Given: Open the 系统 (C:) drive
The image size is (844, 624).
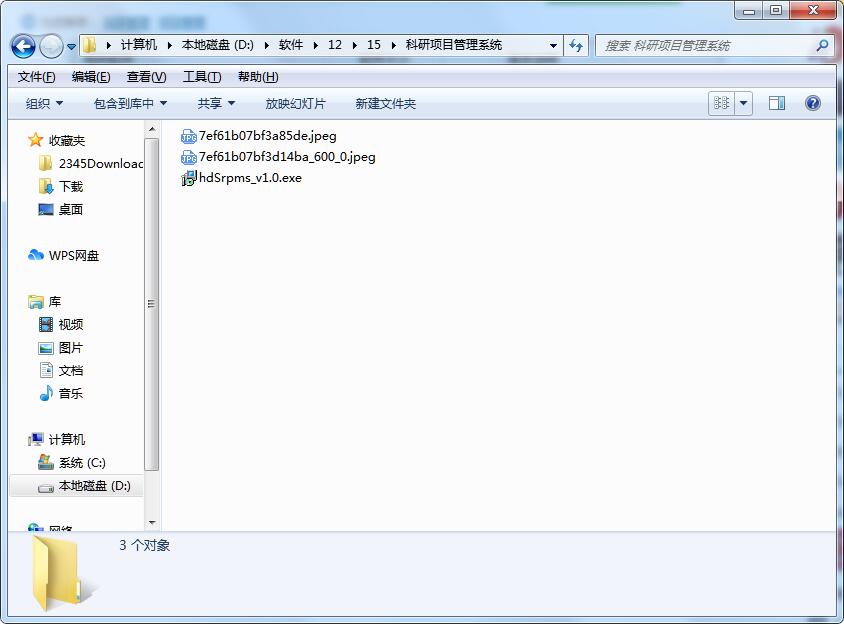Looking at the screenshot, I should (x=72, y=462).
